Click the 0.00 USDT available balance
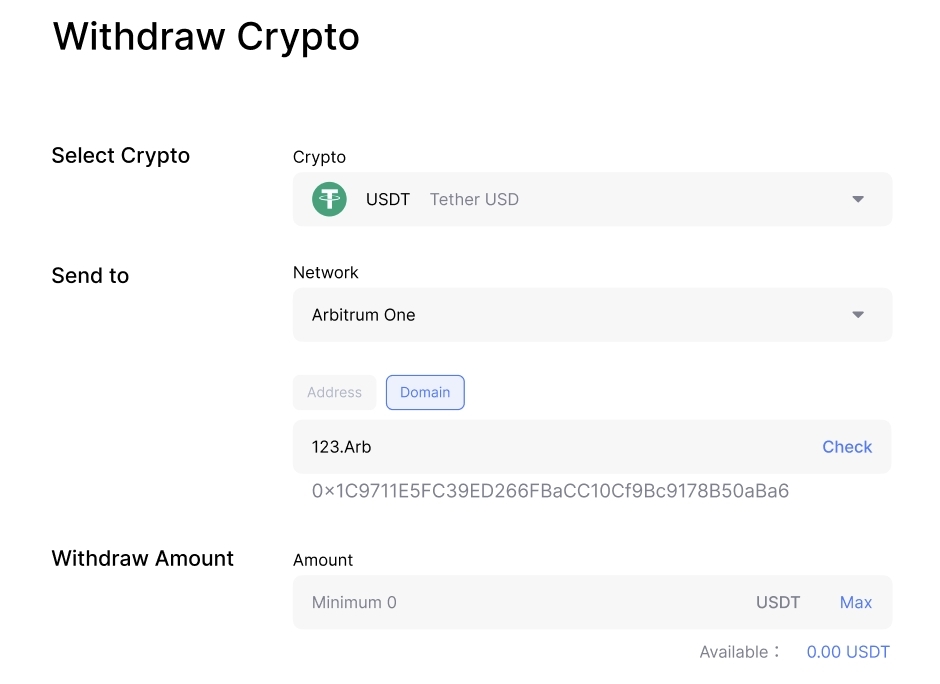940x684 pixels. 848,652
